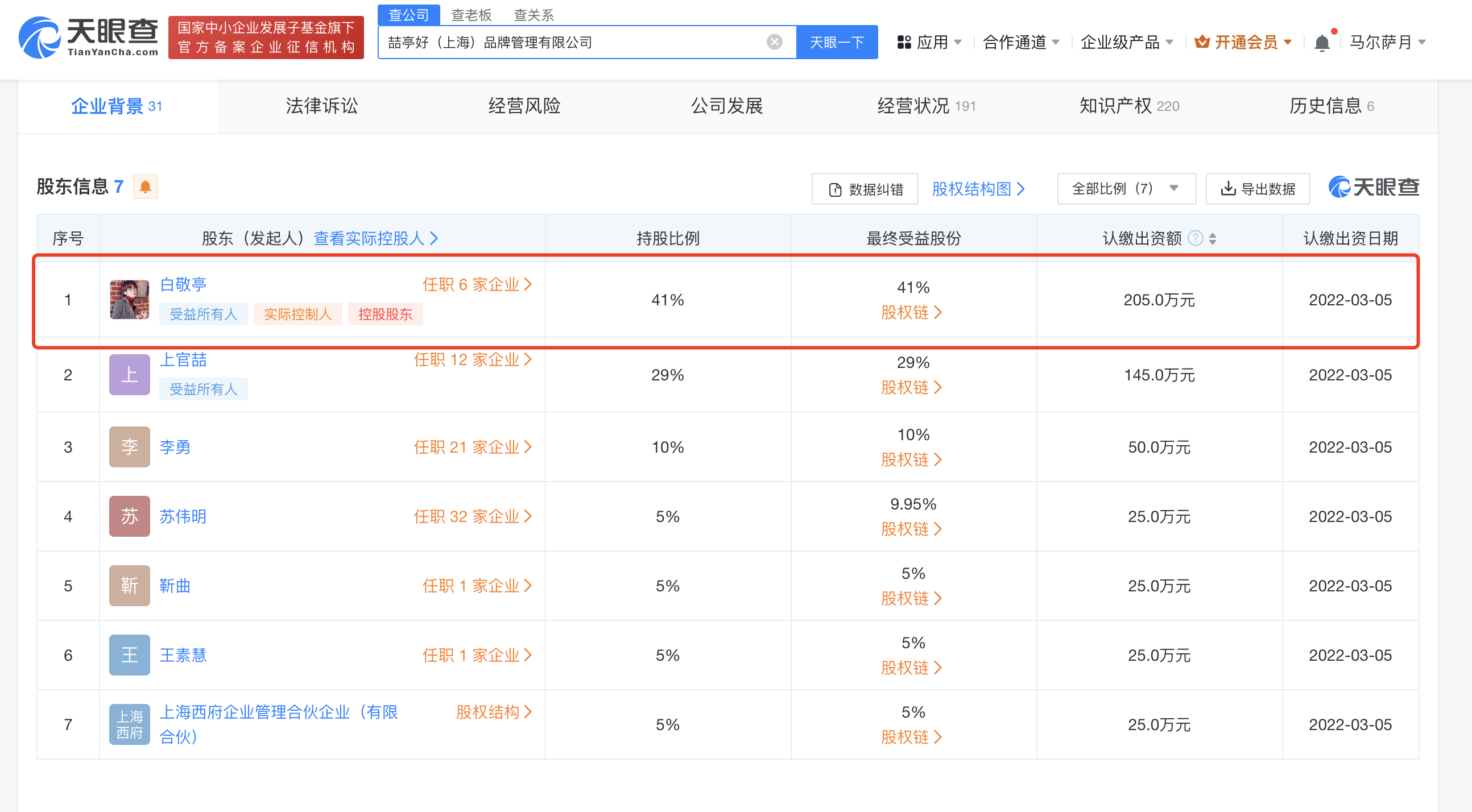Open shareholder 白敬亭's profile link

pyautogui.click(x=183, y=284)
